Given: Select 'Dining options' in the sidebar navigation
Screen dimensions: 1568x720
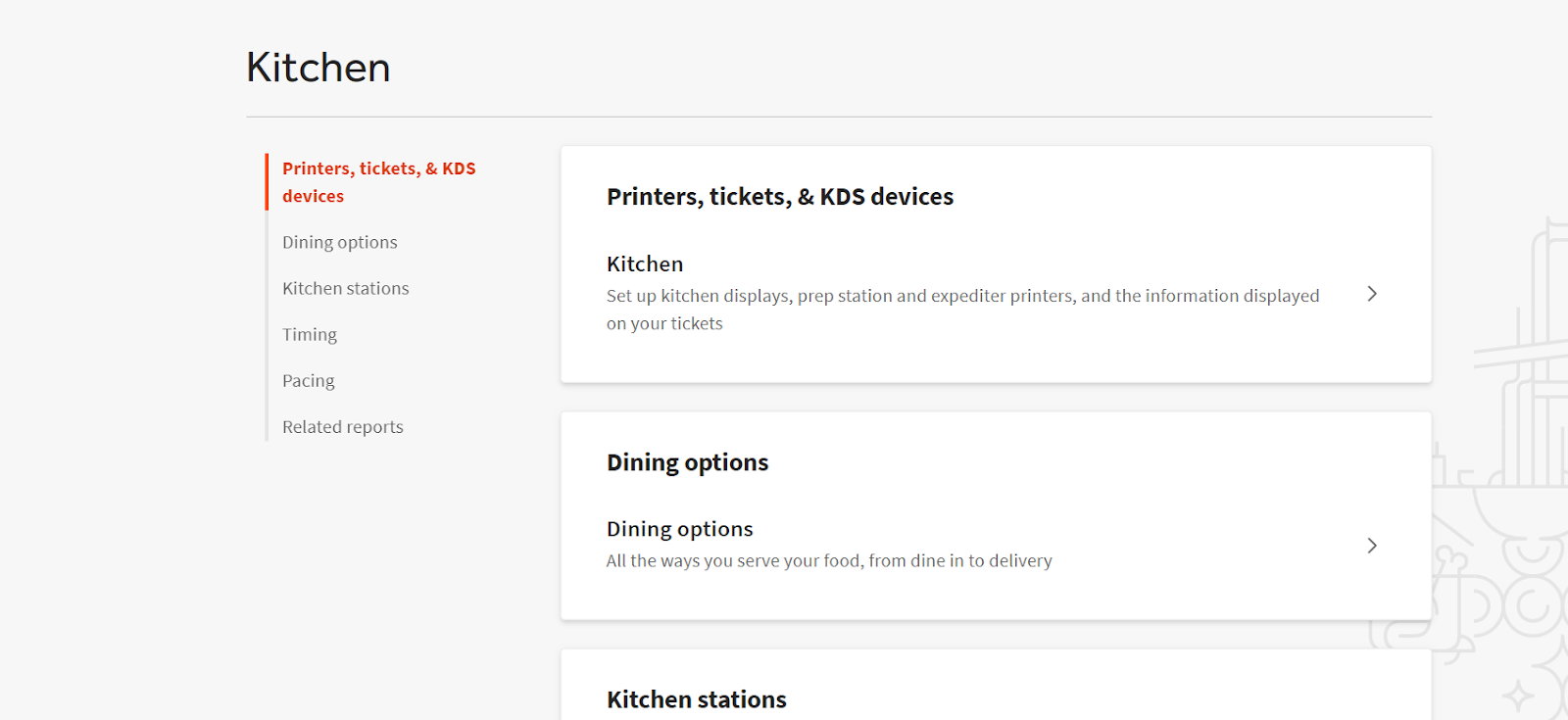Looking at the screenshot, I should [x=339, y=241].
